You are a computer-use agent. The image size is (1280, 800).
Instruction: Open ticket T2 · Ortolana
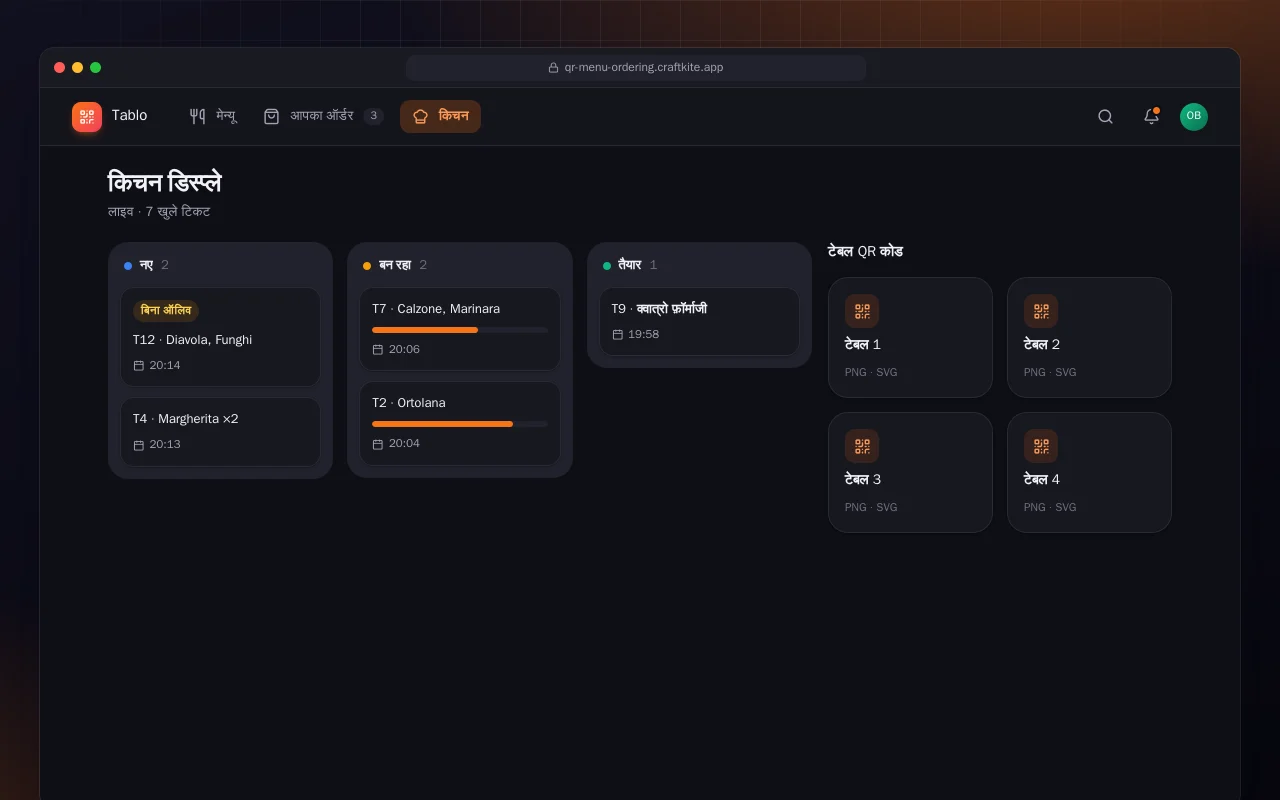[x=460, y=423]
